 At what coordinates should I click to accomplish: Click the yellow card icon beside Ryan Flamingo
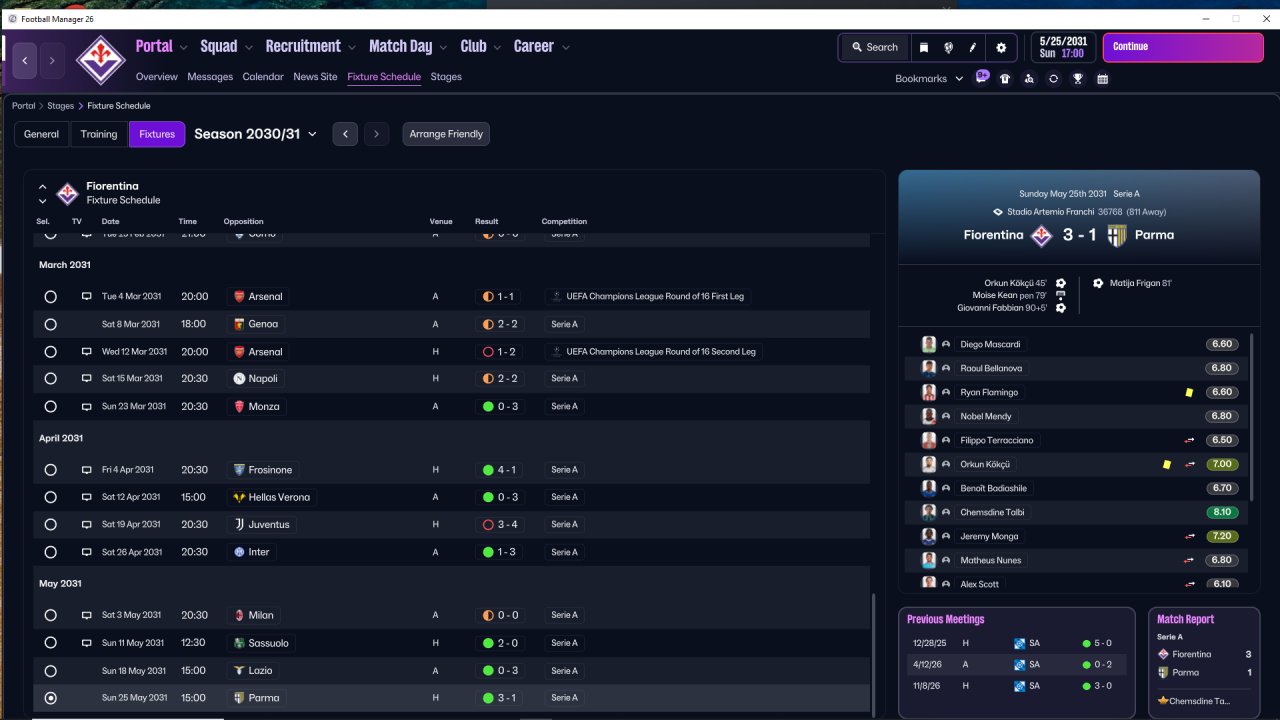[x=1189, y=393]
